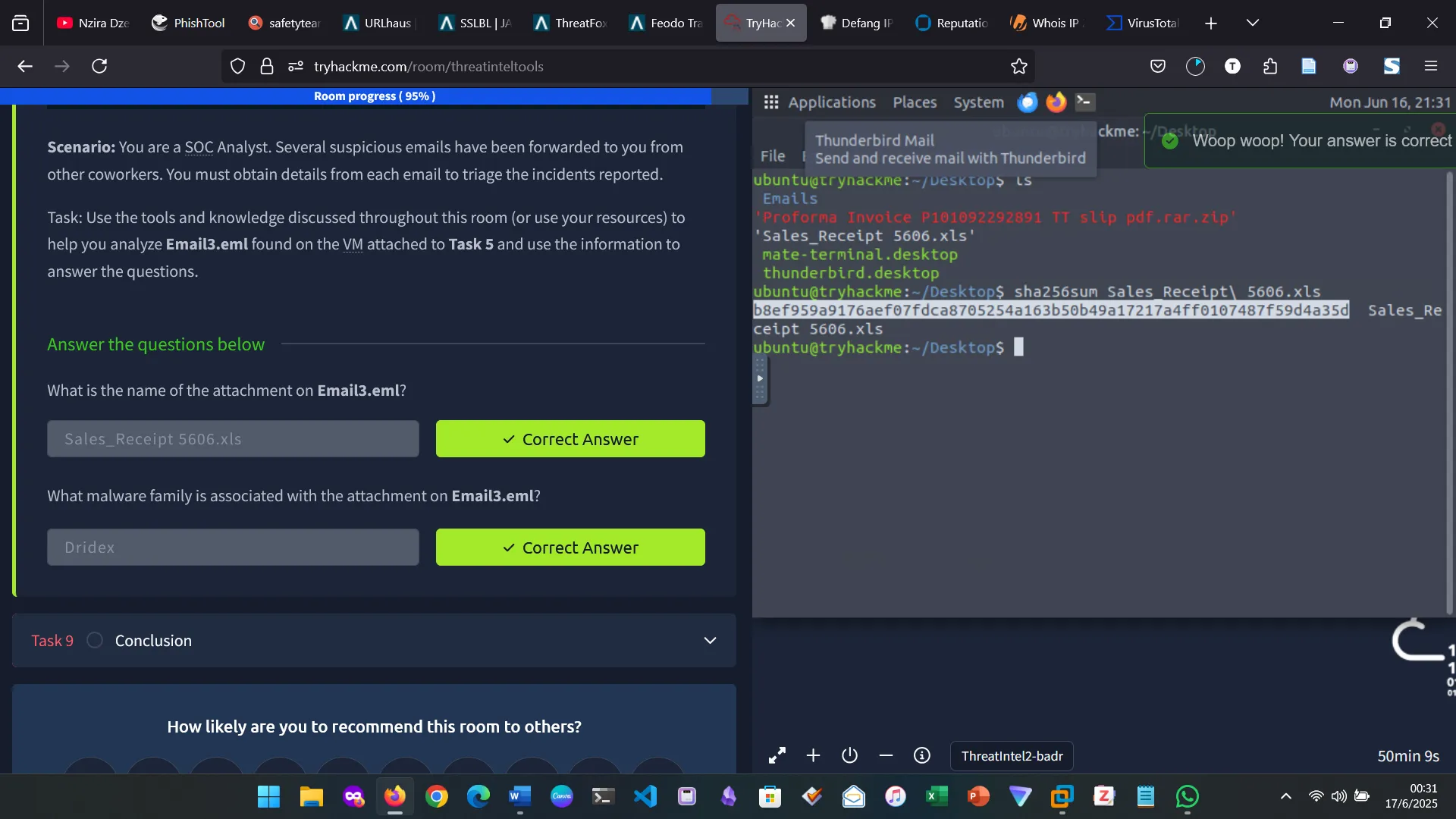Bookmark this page with the star
This screenshot has height=819, width=1456.
click(1018, 66)
